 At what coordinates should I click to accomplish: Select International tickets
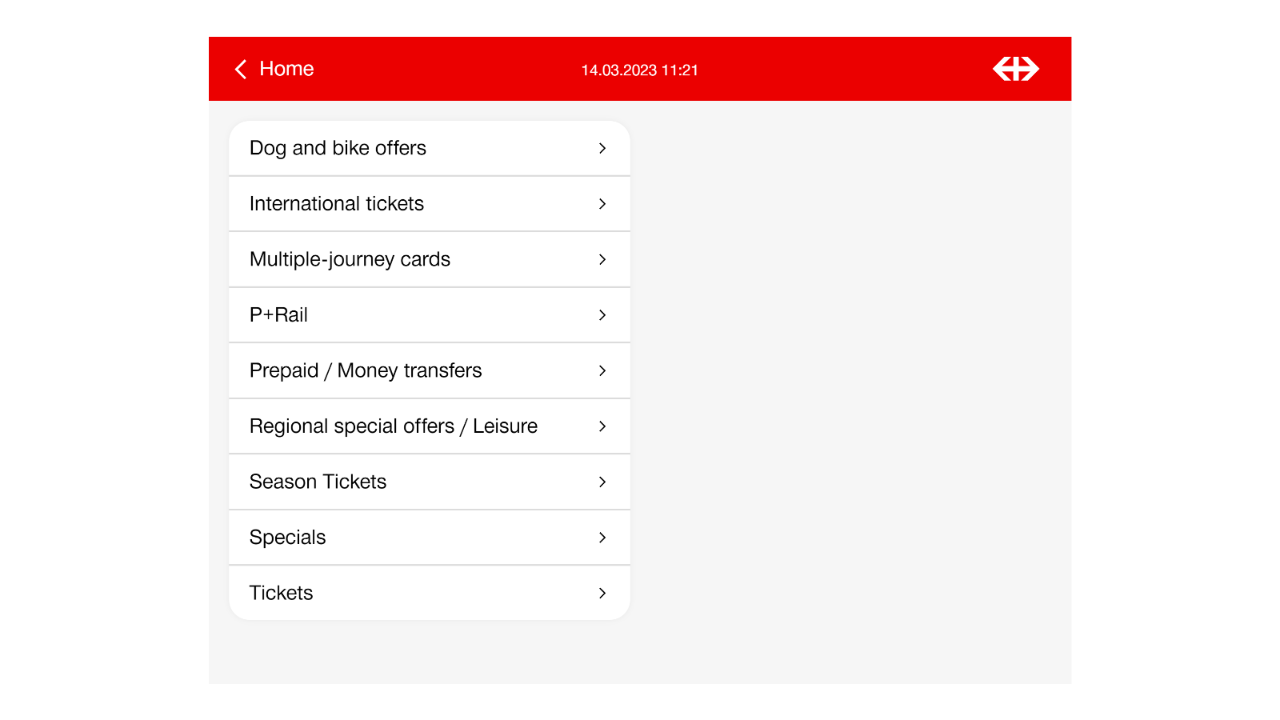[x=337, y=204]
